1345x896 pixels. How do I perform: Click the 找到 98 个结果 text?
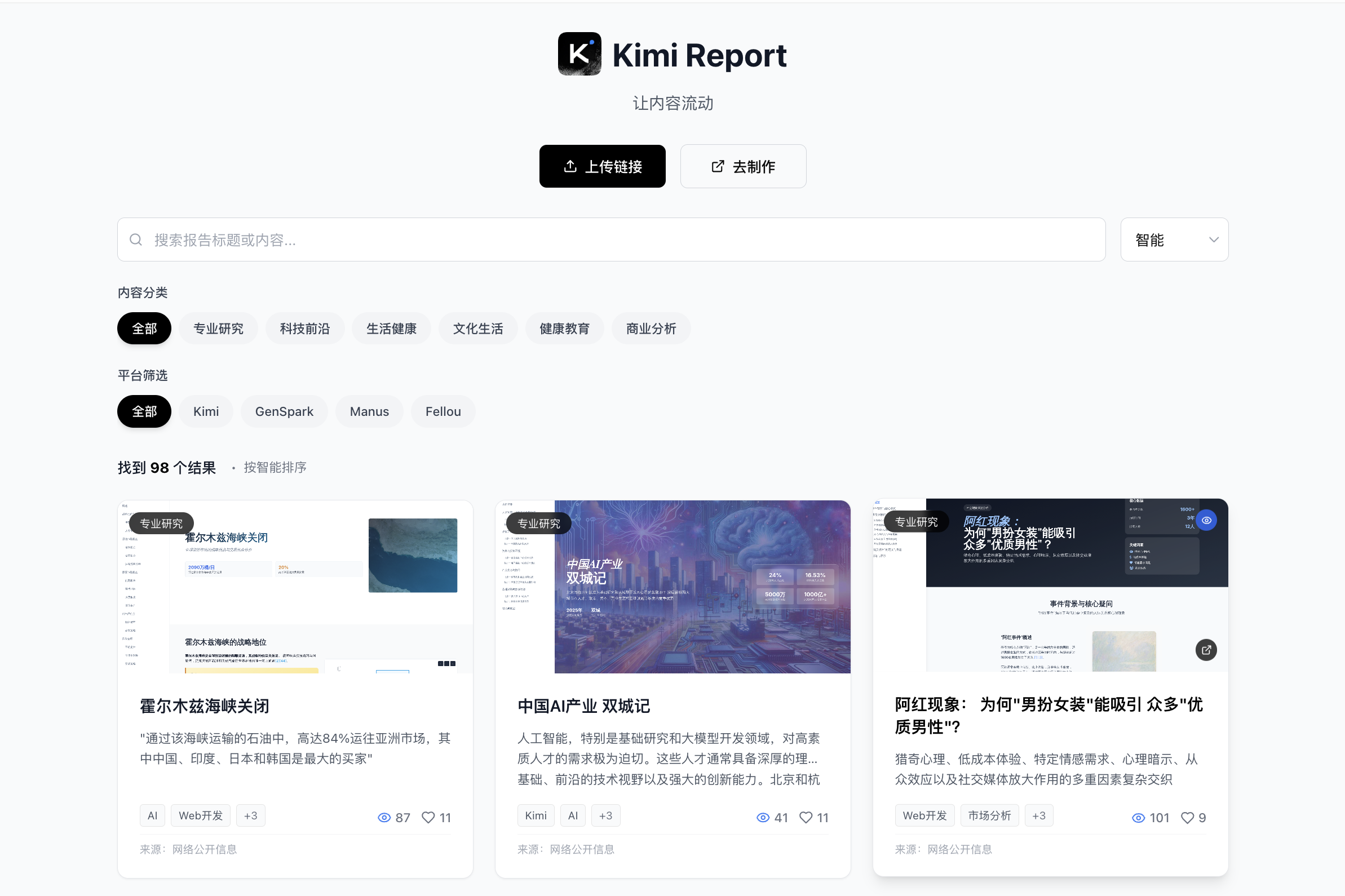(x=166, y=468)
